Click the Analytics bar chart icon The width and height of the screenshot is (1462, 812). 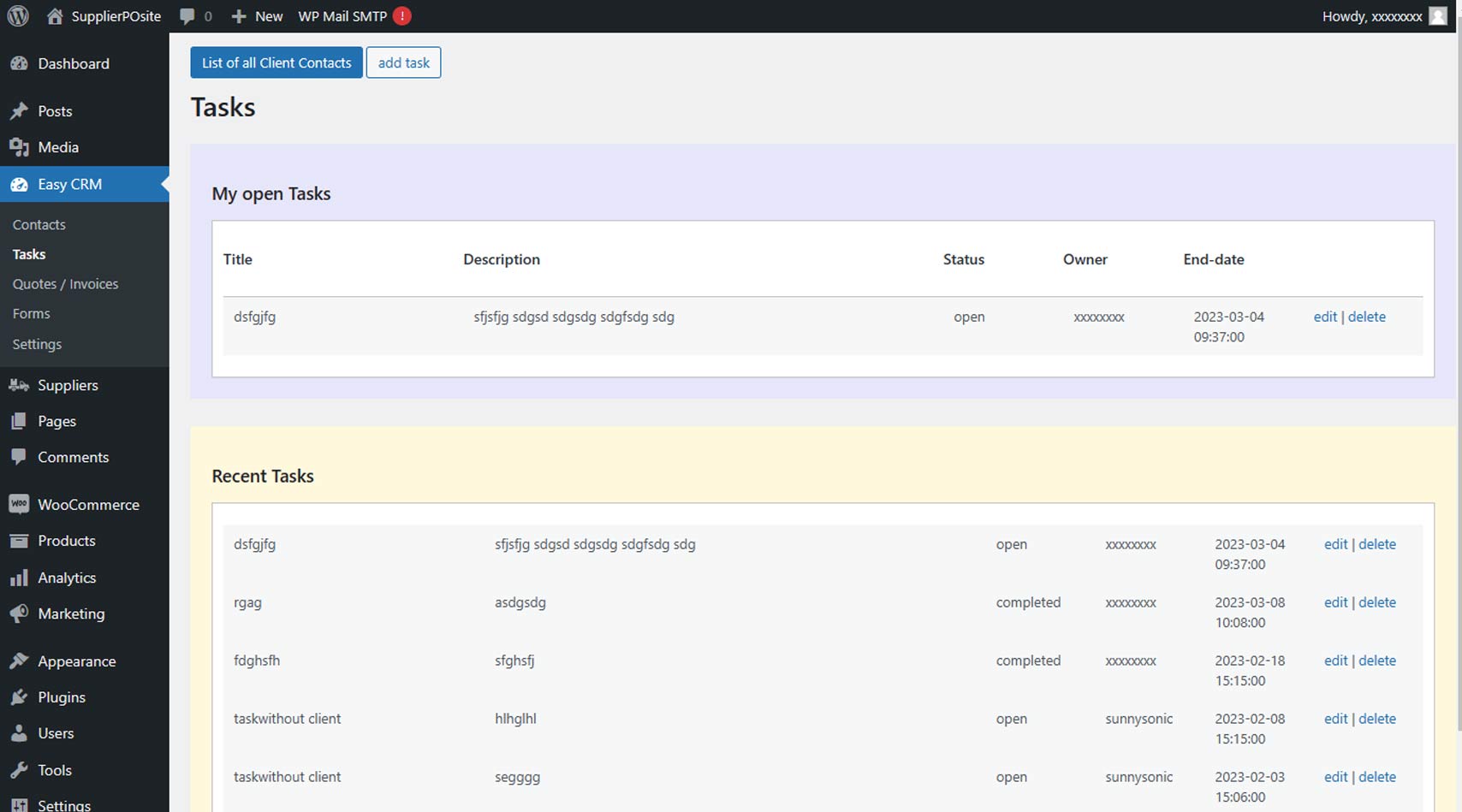coord(19,578)
